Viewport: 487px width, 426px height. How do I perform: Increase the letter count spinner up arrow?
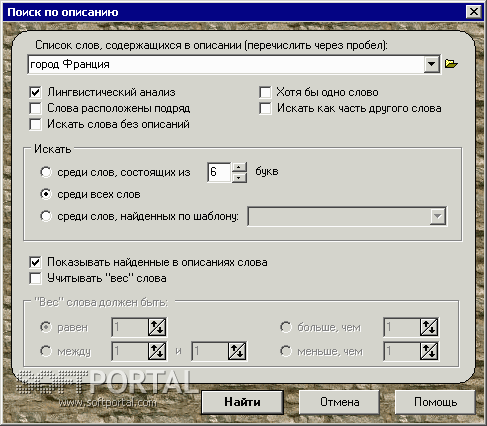point(239,167)
